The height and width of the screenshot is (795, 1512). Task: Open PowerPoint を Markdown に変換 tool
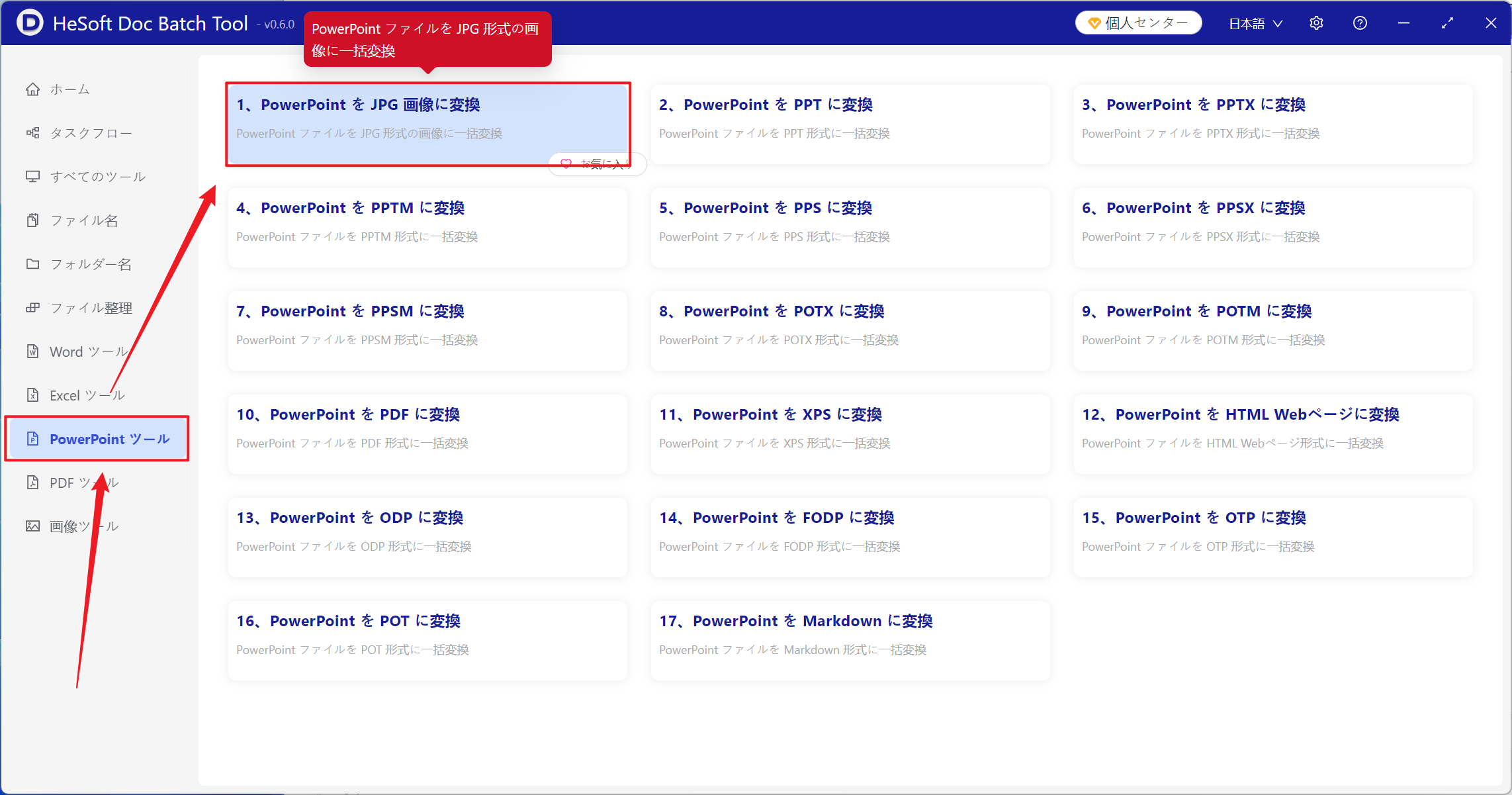(x=850, y=640)
